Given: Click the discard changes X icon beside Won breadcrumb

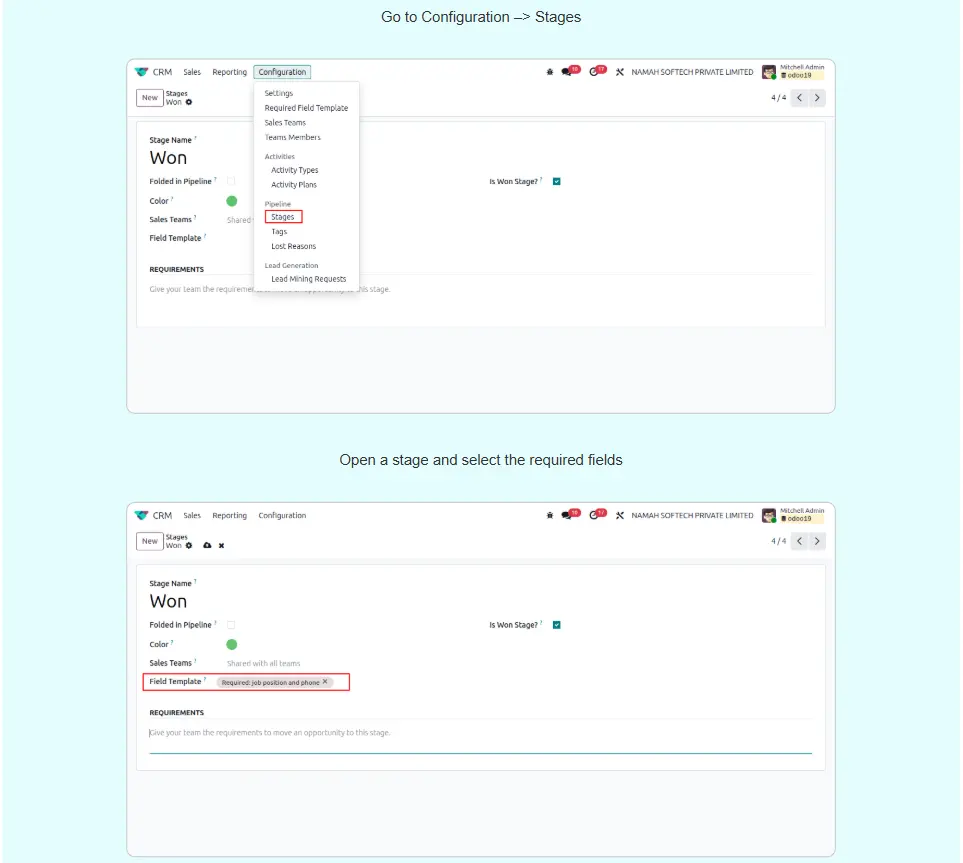Looking at the screenshot, I should tap(221, 546).
